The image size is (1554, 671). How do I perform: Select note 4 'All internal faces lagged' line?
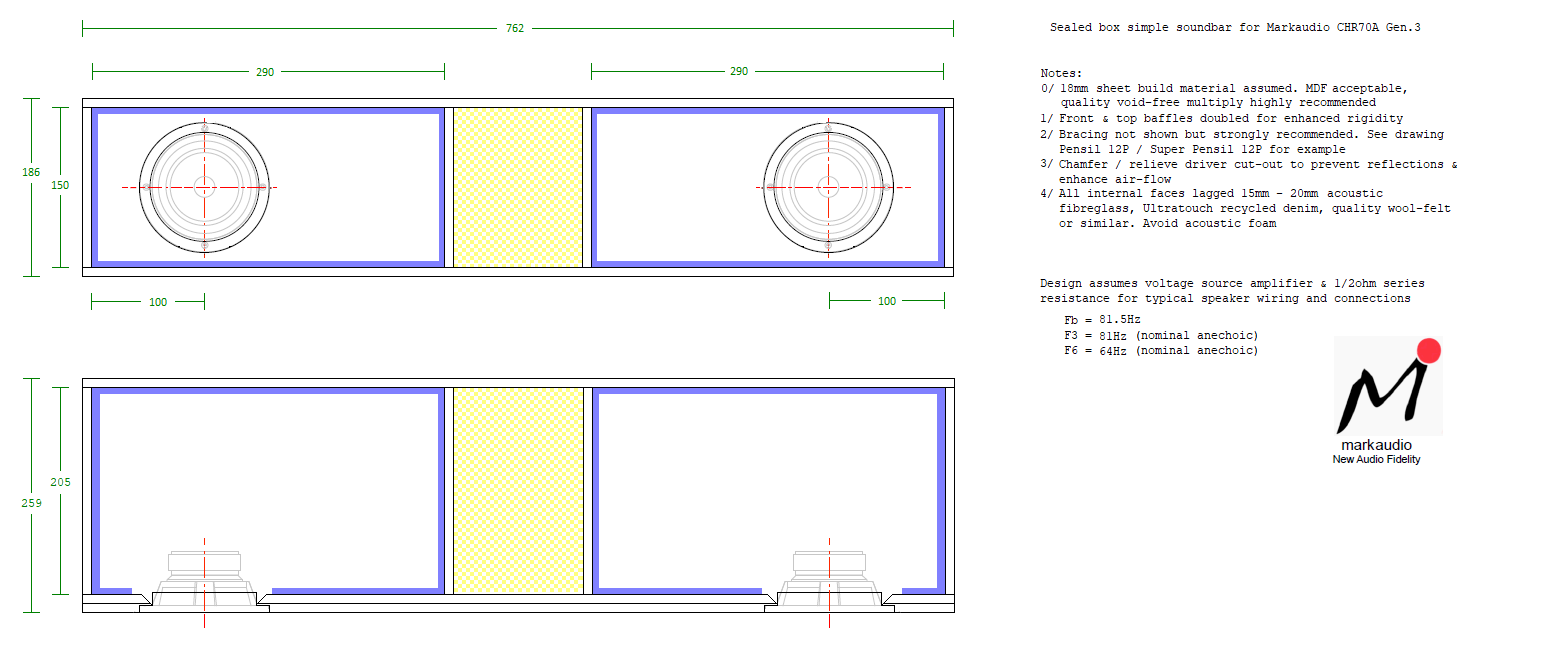pyautogui.click(x=1212, y=193)
